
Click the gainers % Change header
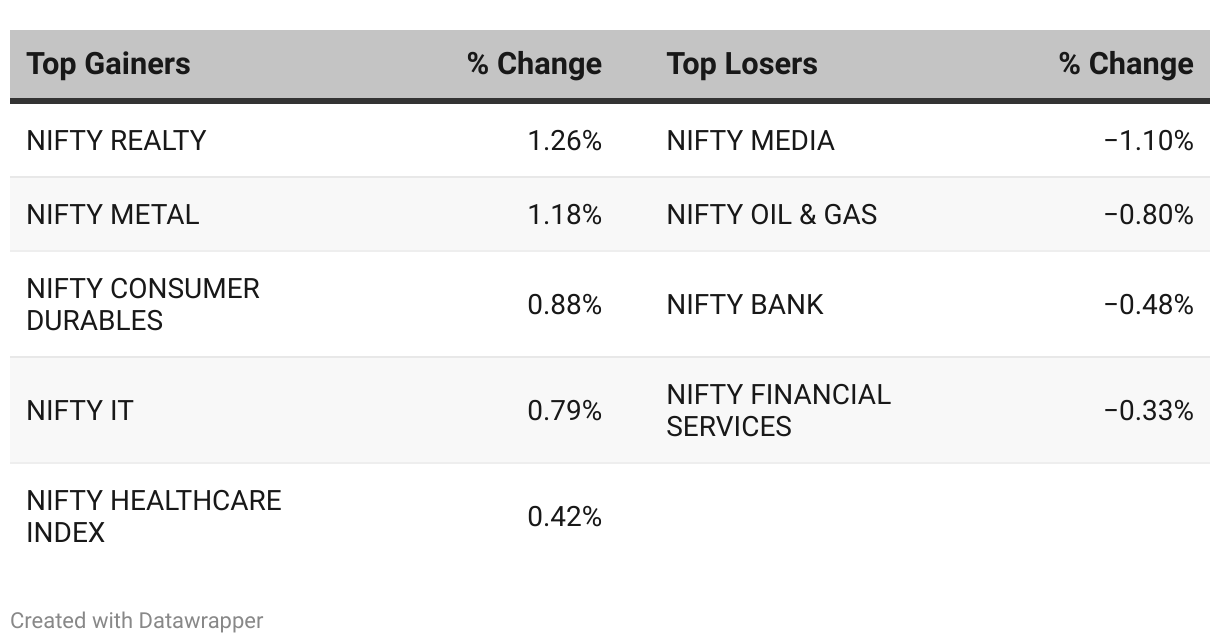tap(534, 64)
